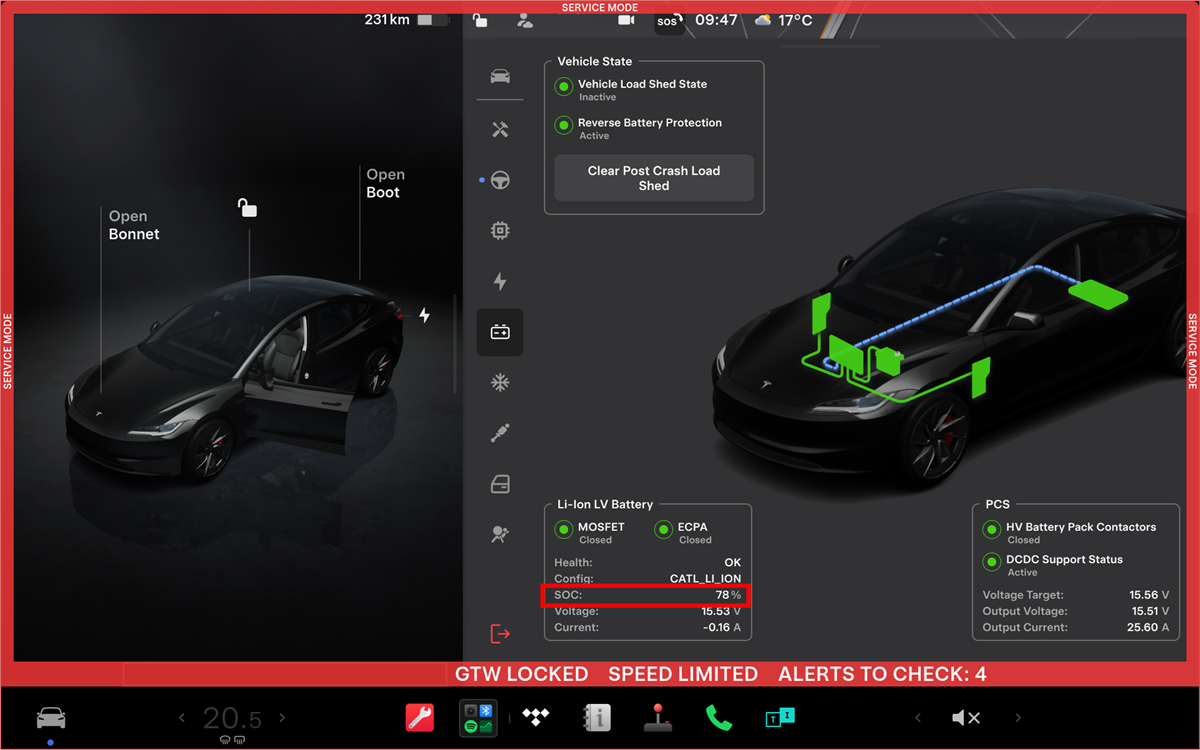This screenshot has height=750, width=1200.
Task: Increase cabin temperature with right arrow
Action: click(282, 718)
